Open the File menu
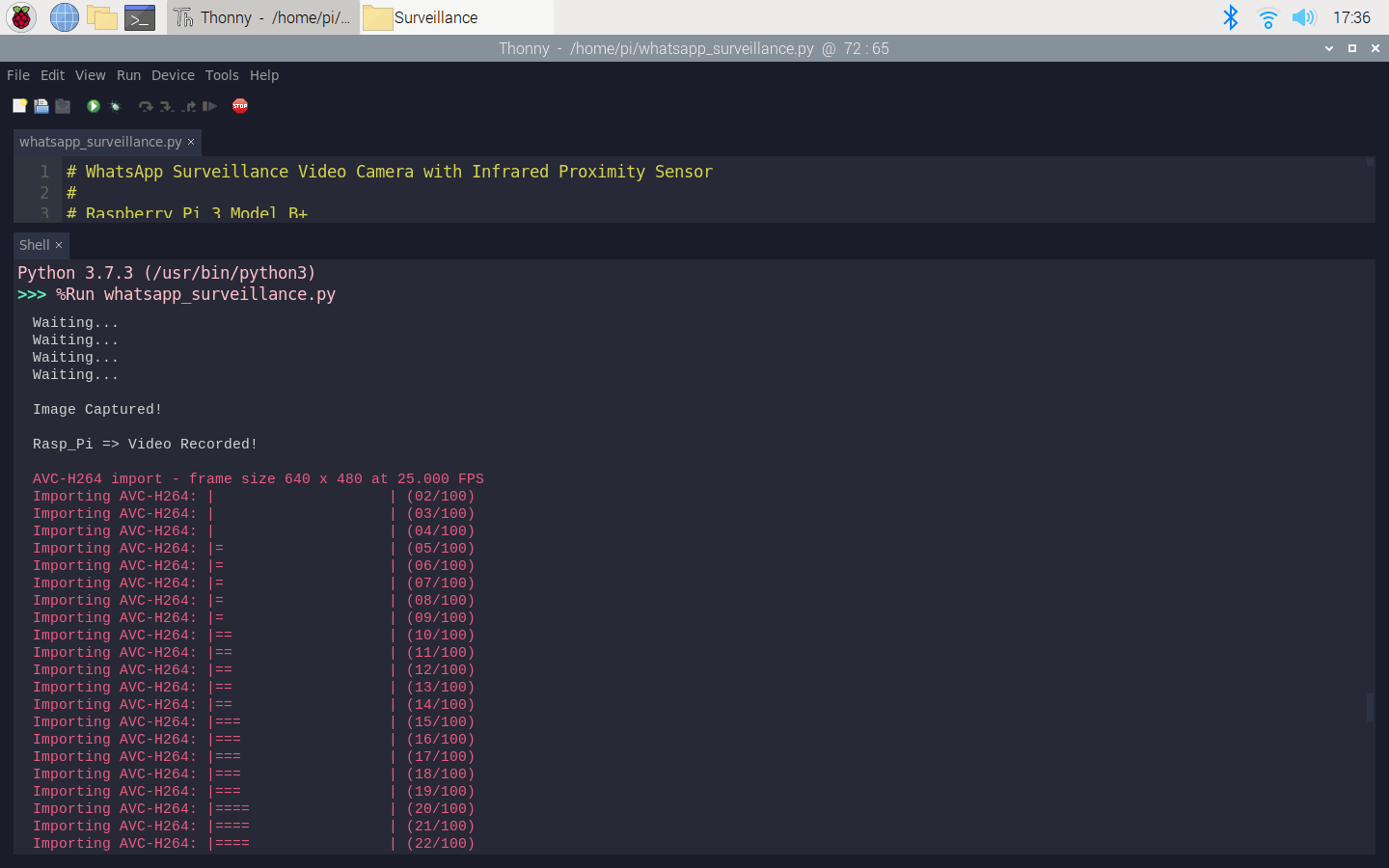Viewport: 1389px width, 868px height. coord(18,75)
